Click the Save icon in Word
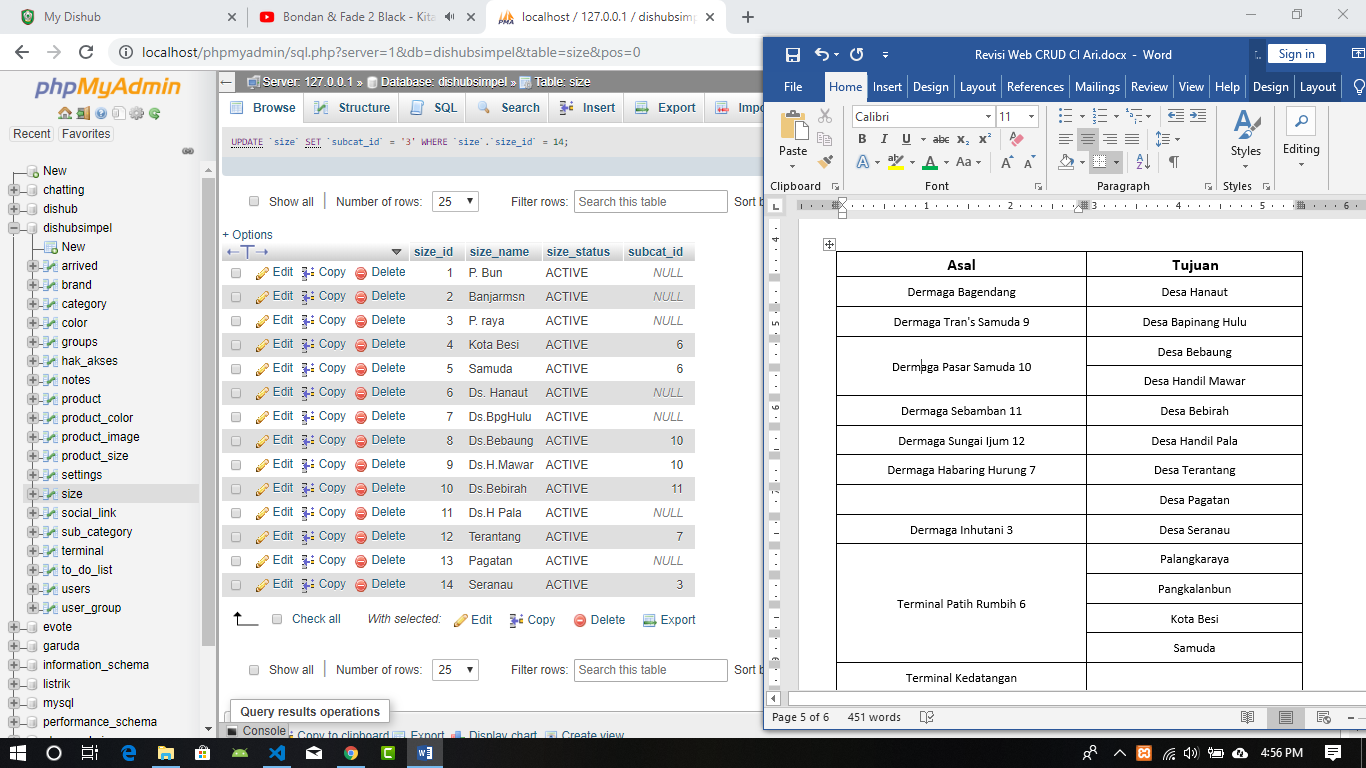 point(792,55)
